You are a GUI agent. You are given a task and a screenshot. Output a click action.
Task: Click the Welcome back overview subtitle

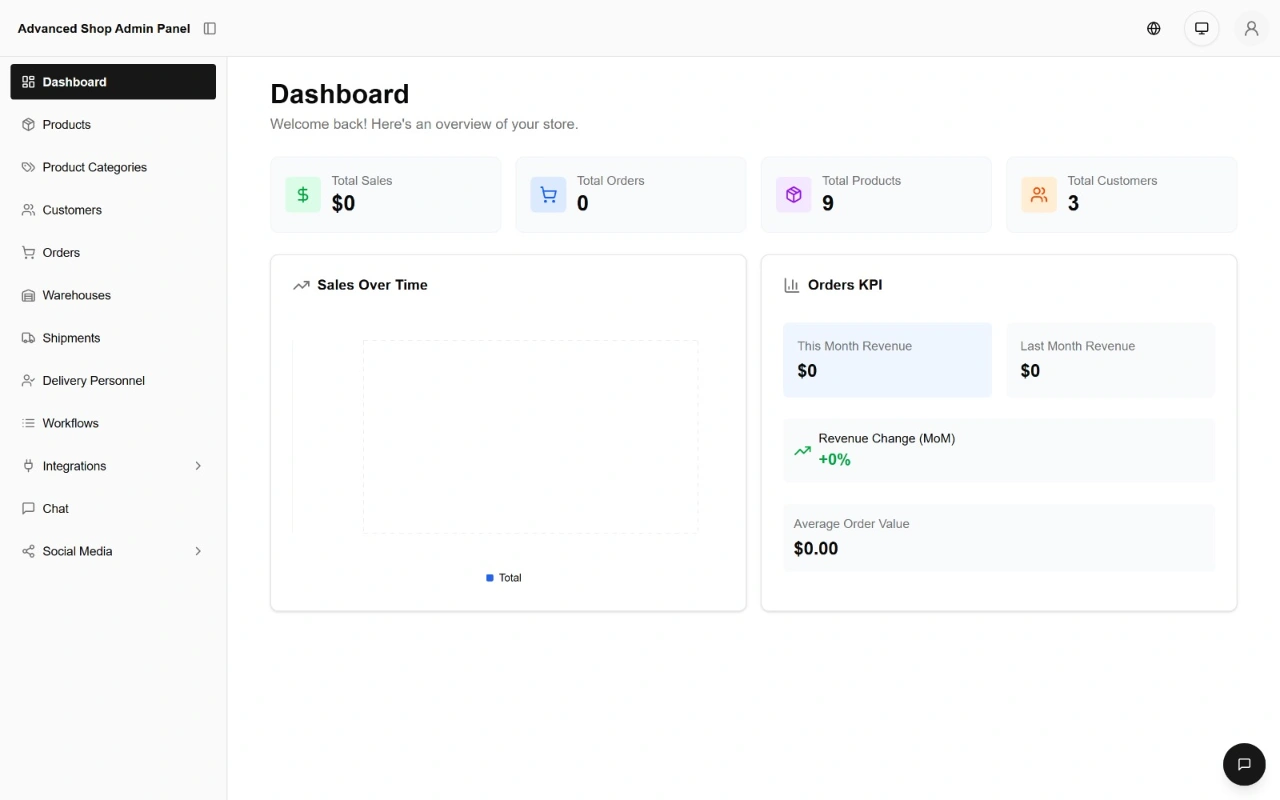[424, 124]
